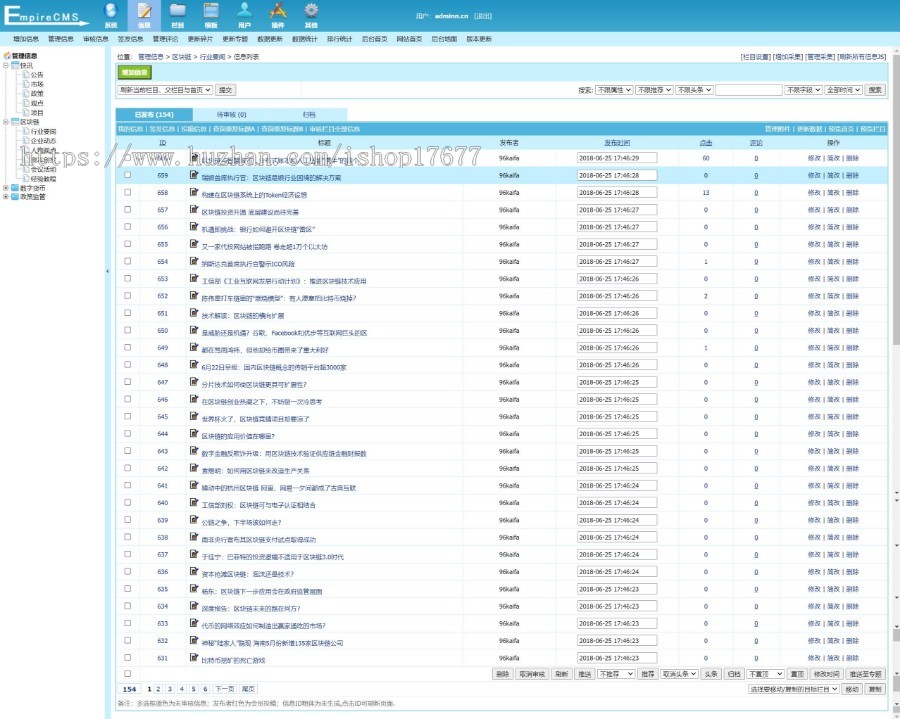Click the 搜索 search button

point(875,90)
